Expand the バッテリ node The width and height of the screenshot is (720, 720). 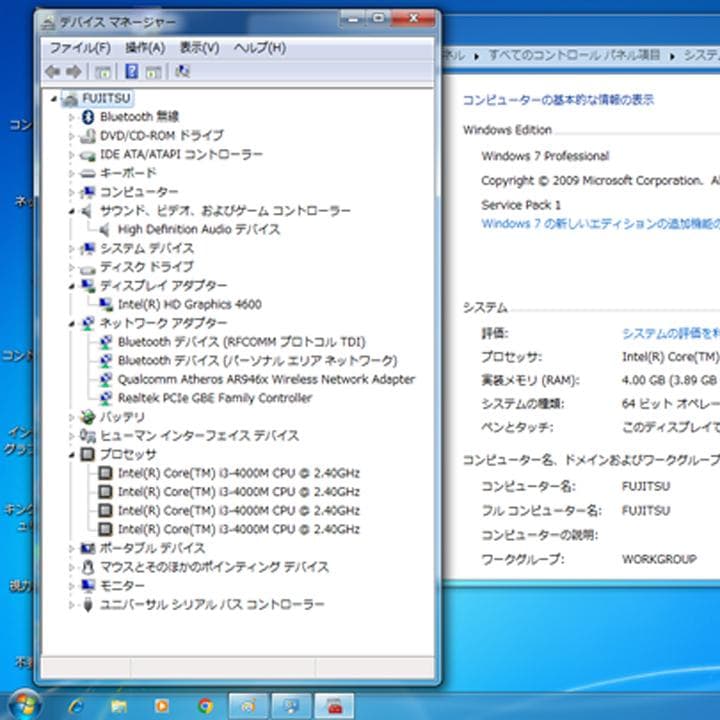72,417
